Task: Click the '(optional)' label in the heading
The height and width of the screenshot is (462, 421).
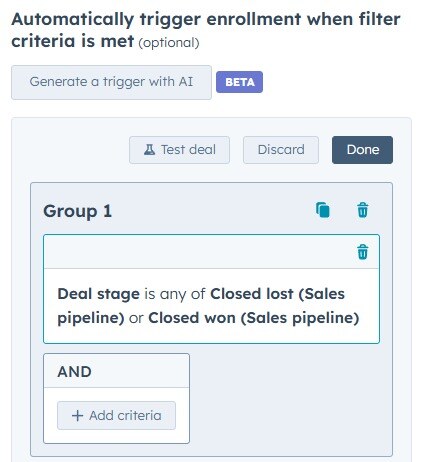Action: (169, 43)
